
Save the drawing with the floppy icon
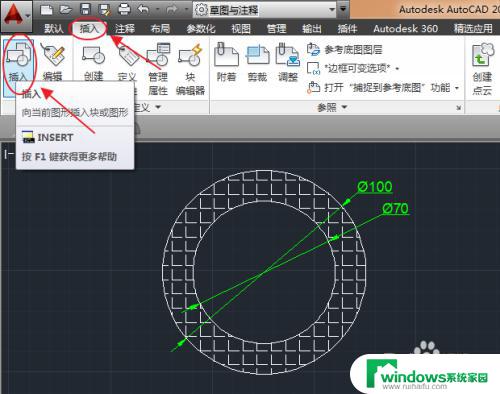86,10
